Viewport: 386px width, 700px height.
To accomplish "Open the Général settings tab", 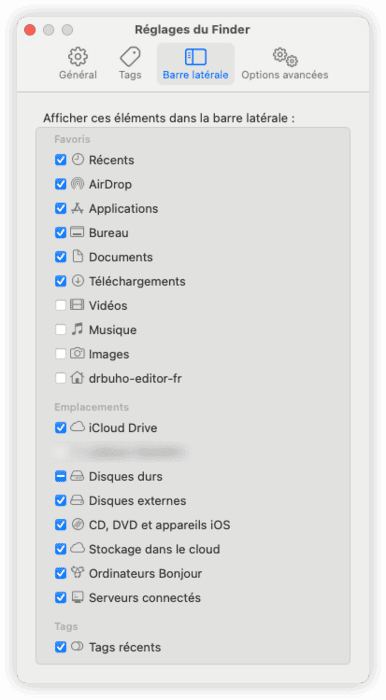I will point(78,63).
